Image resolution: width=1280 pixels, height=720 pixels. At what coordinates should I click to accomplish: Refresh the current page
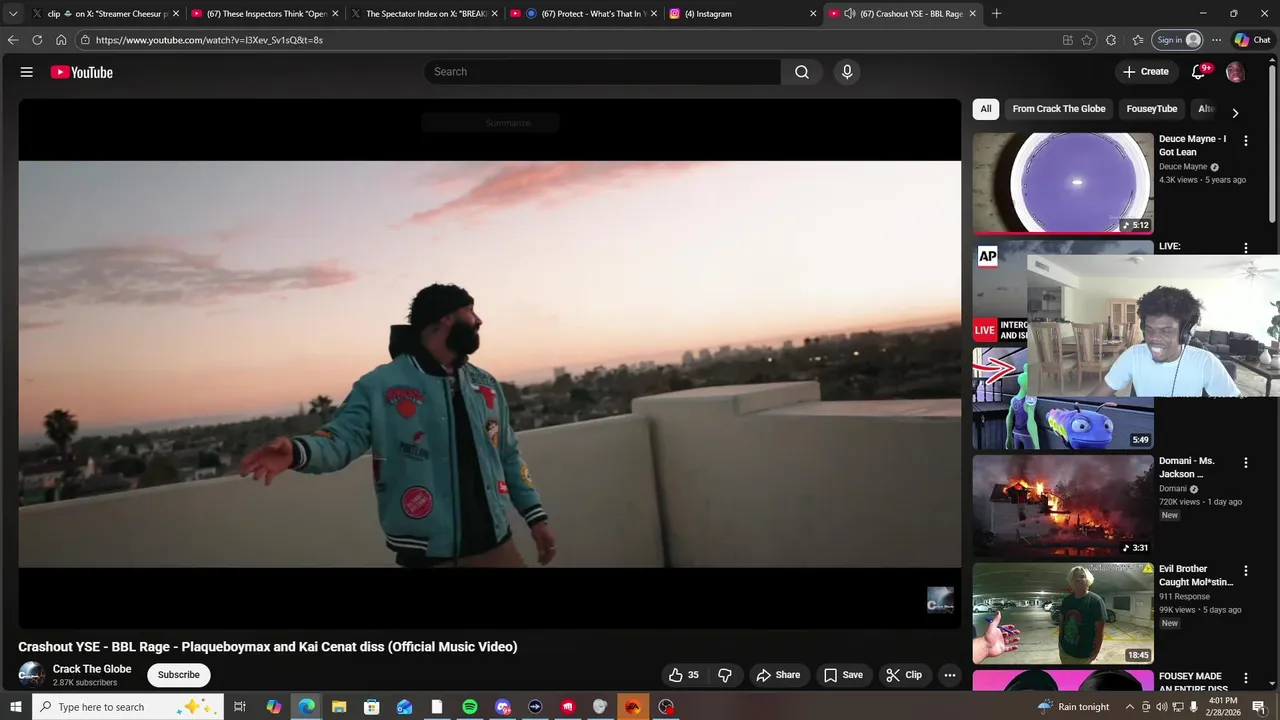tap(37, 40)
